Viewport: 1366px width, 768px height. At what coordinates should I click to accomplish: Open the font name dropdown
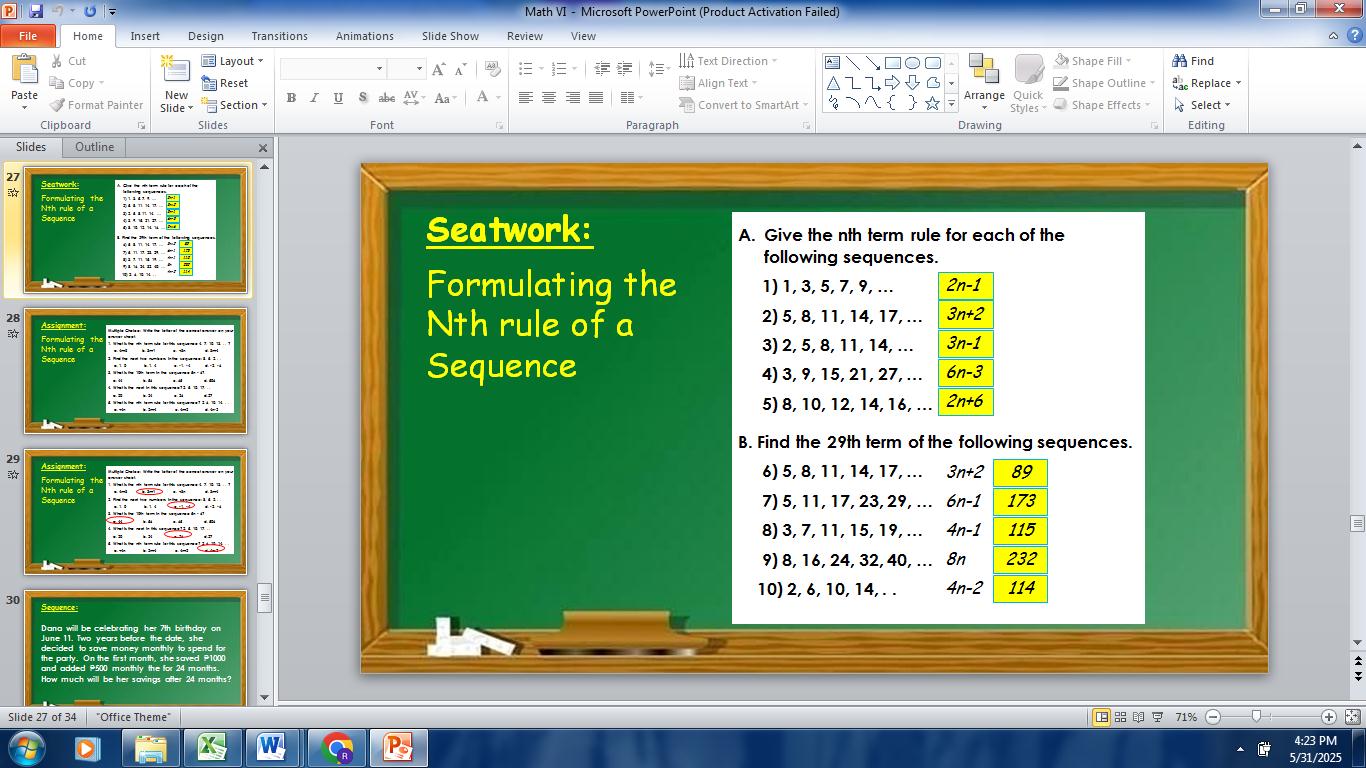379,69
